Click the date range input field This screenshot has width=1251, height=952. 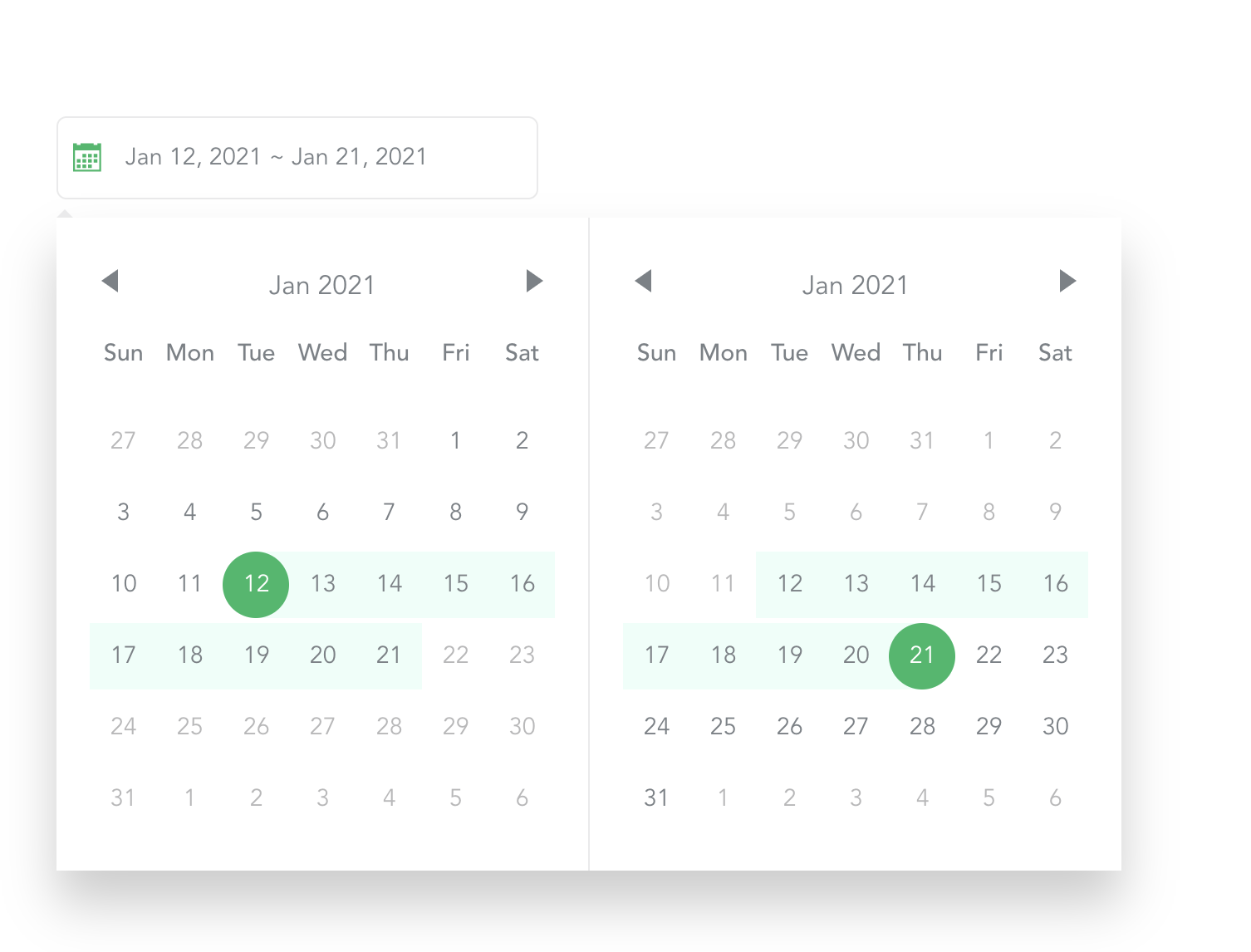[297, 158]
